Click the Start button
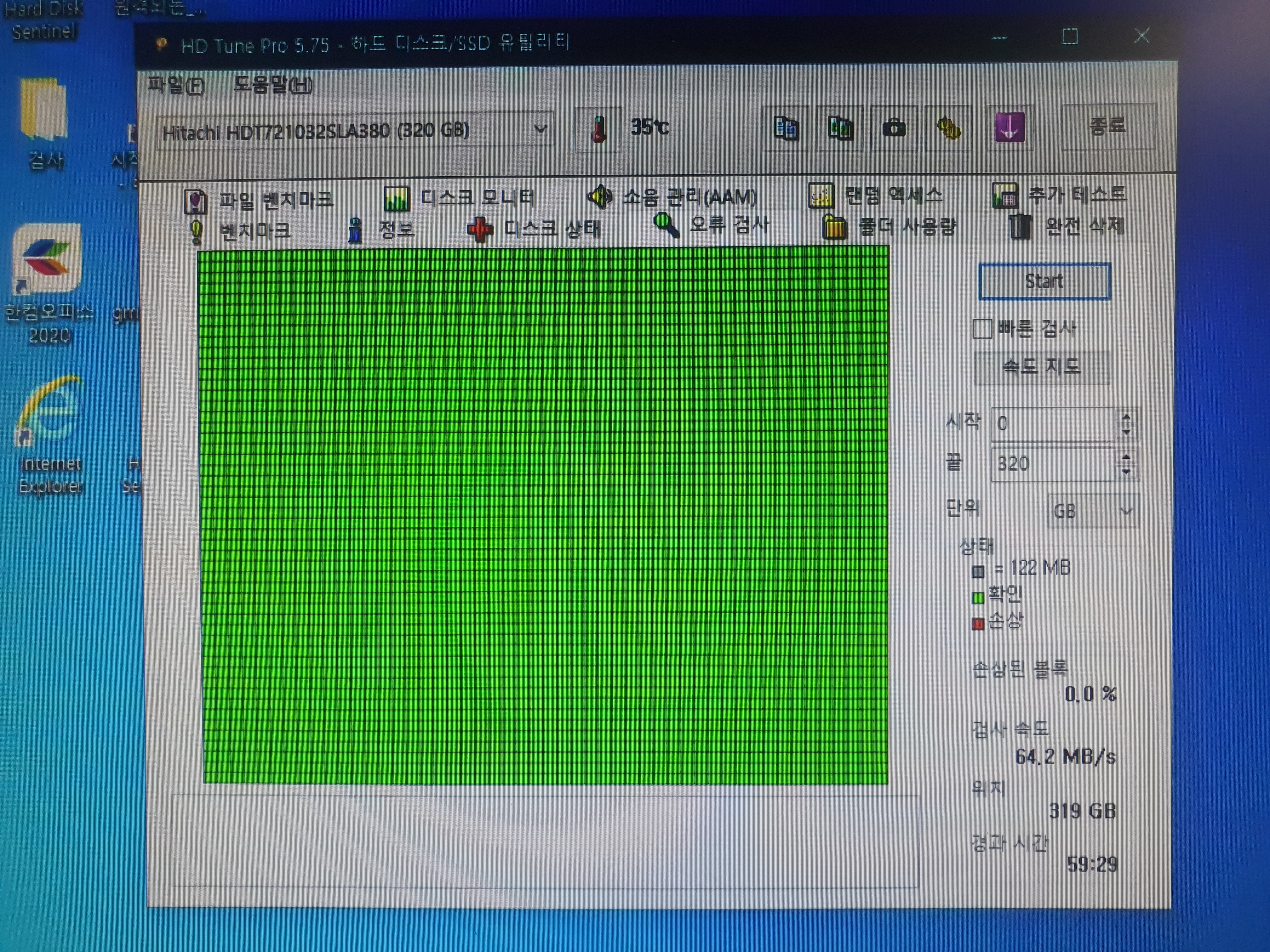This screenshot has width=1270, height=952. point(1044,281)
